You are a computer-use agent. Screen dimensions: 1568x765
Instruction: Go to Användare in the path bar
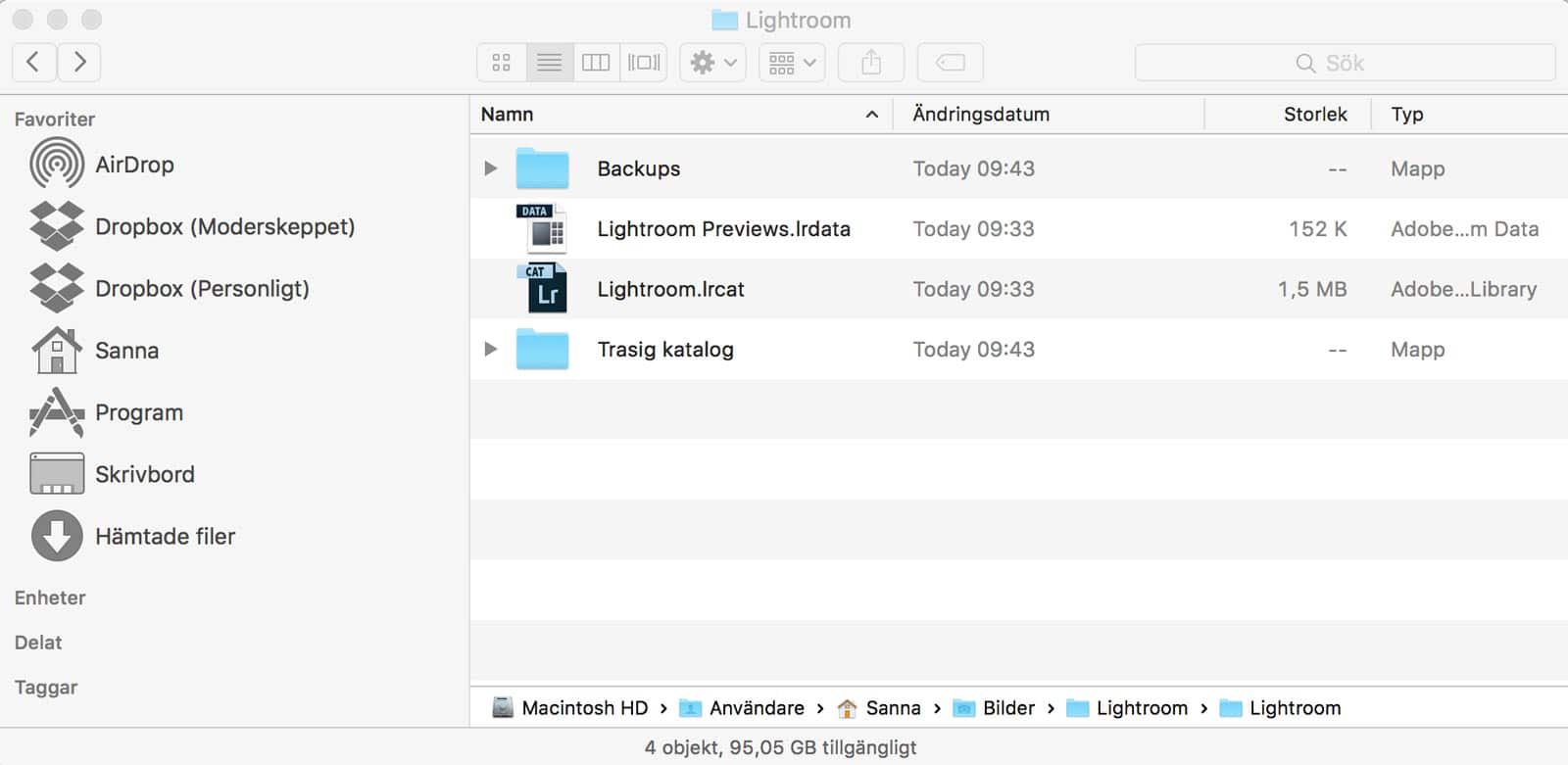pos(742,708)
